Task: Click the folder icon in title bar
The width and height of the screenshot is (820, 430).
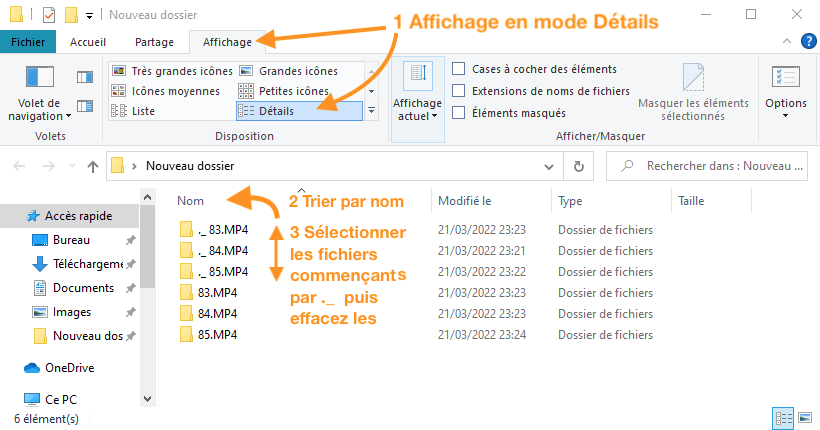Action: [16, 15]
